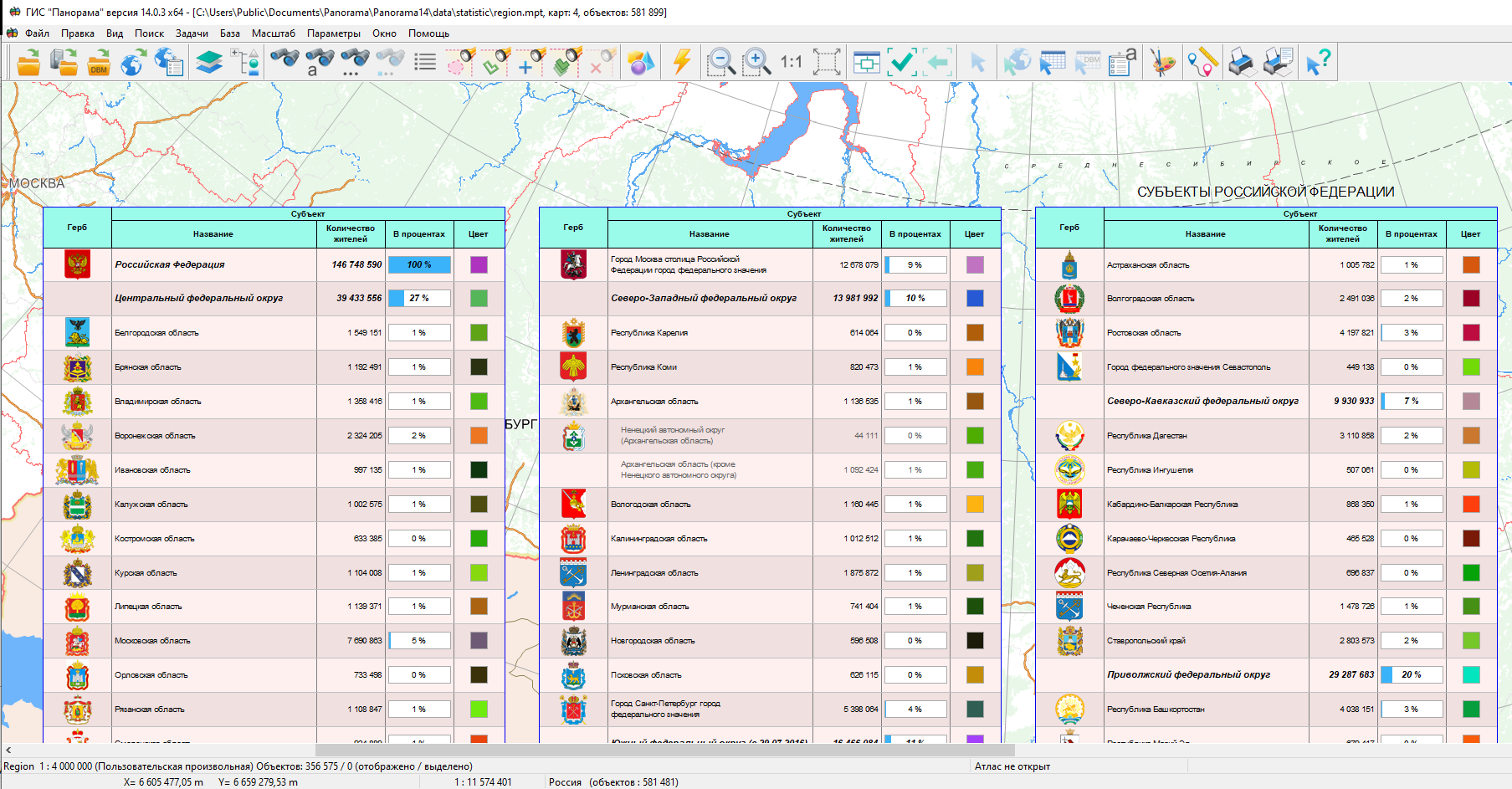Viewport: 1512px width, 789px height.
Task: Click the DBM database open icon
Action: (99, 63)
